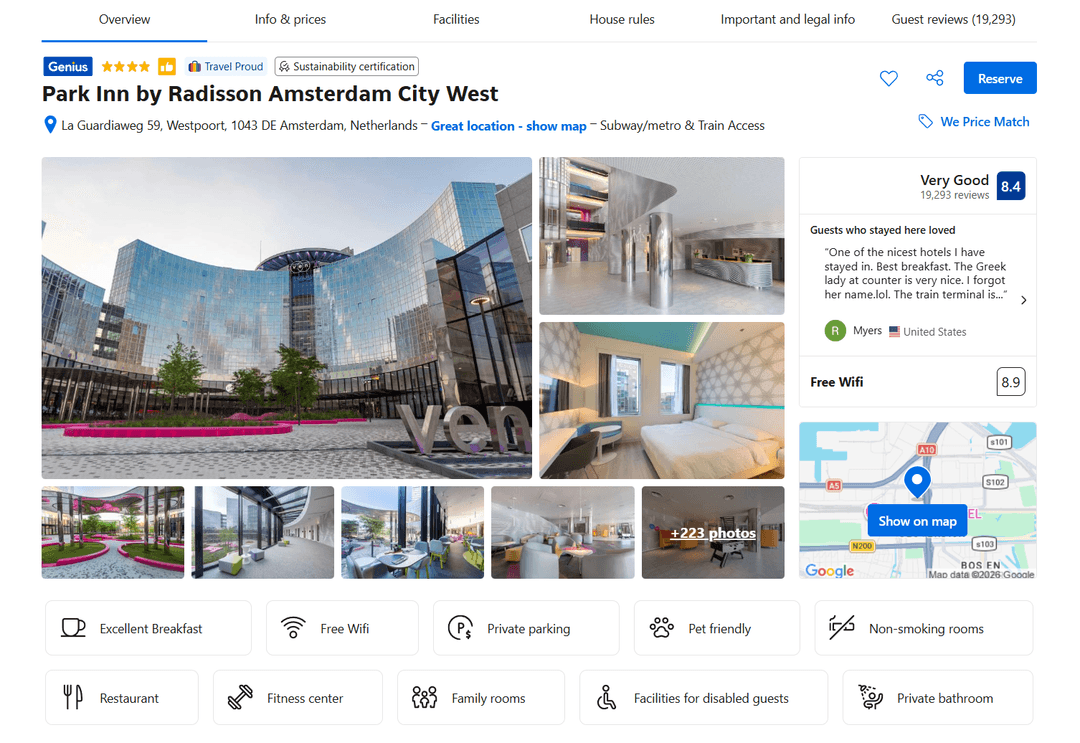Switch to Info & prices tab
The image size is (1080, 743).
point(290,19)
